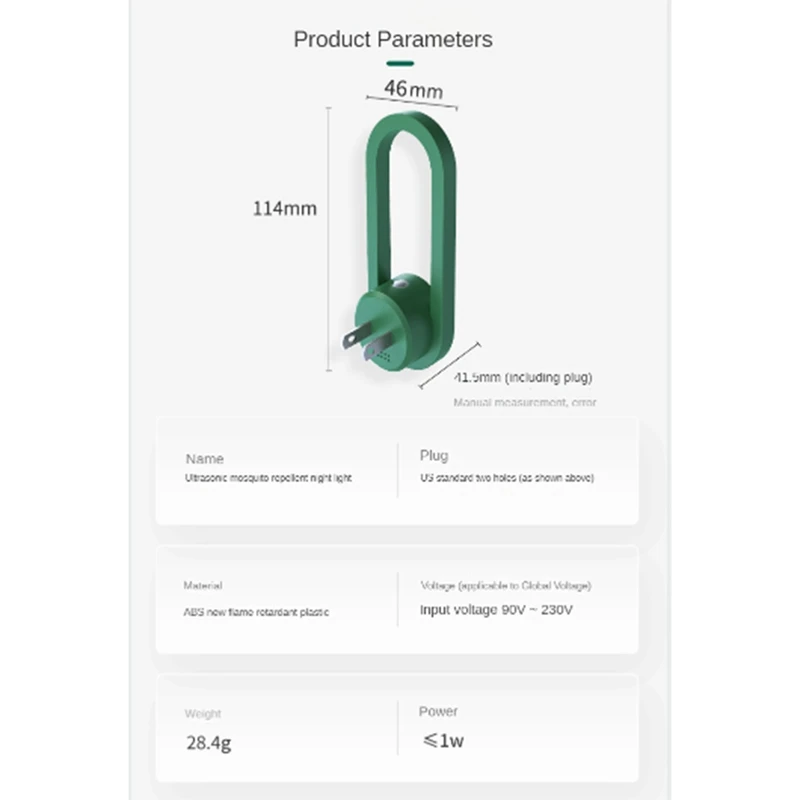Select the Input voltage 90V ~ 230V value
This screenshot has width=800, height=800.
tap(496, 610)
